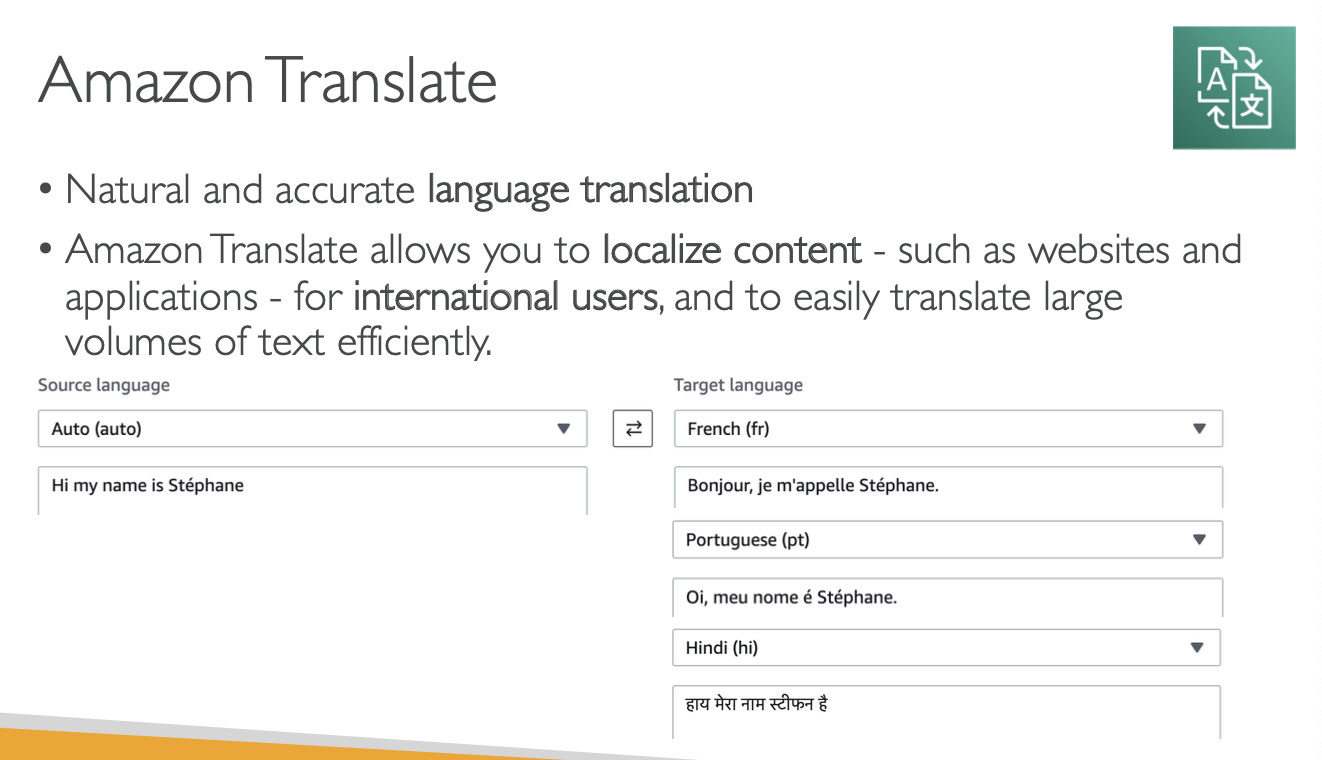Open the French (fr) target language dropdown
The height and width of the screenshot is (760, 1322).
click(x=948, y=429)
